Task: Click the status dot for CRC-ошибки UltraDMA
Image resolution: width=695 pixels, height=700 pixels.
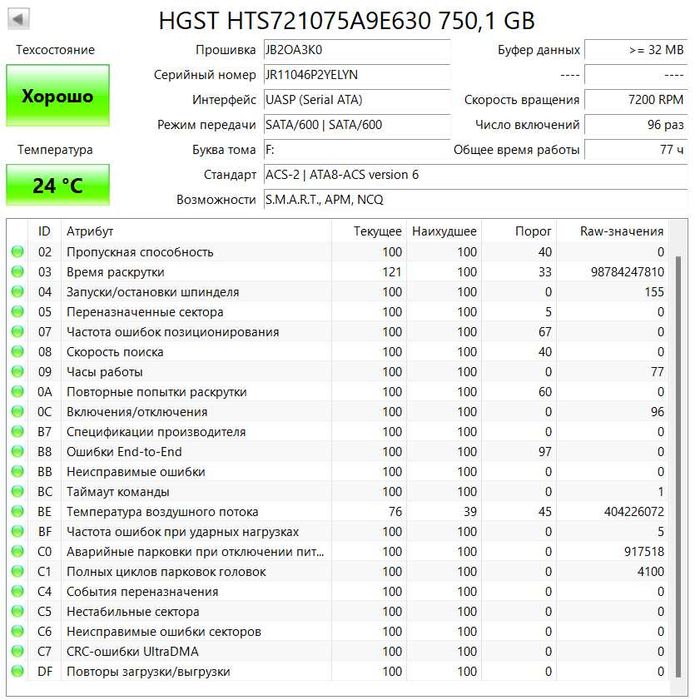Action: (x=17, y=651)
